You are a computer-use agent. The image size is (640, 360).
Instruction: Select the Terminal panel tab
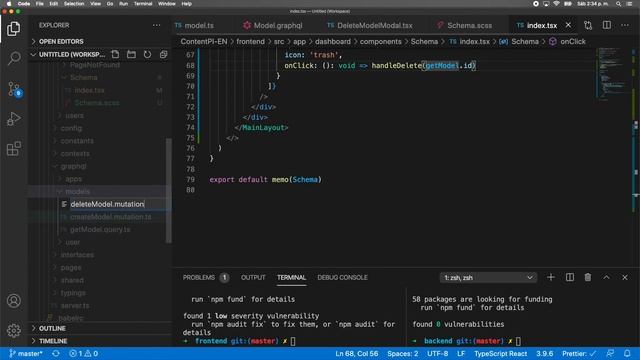pyautogui.click(x=291, y=278)
